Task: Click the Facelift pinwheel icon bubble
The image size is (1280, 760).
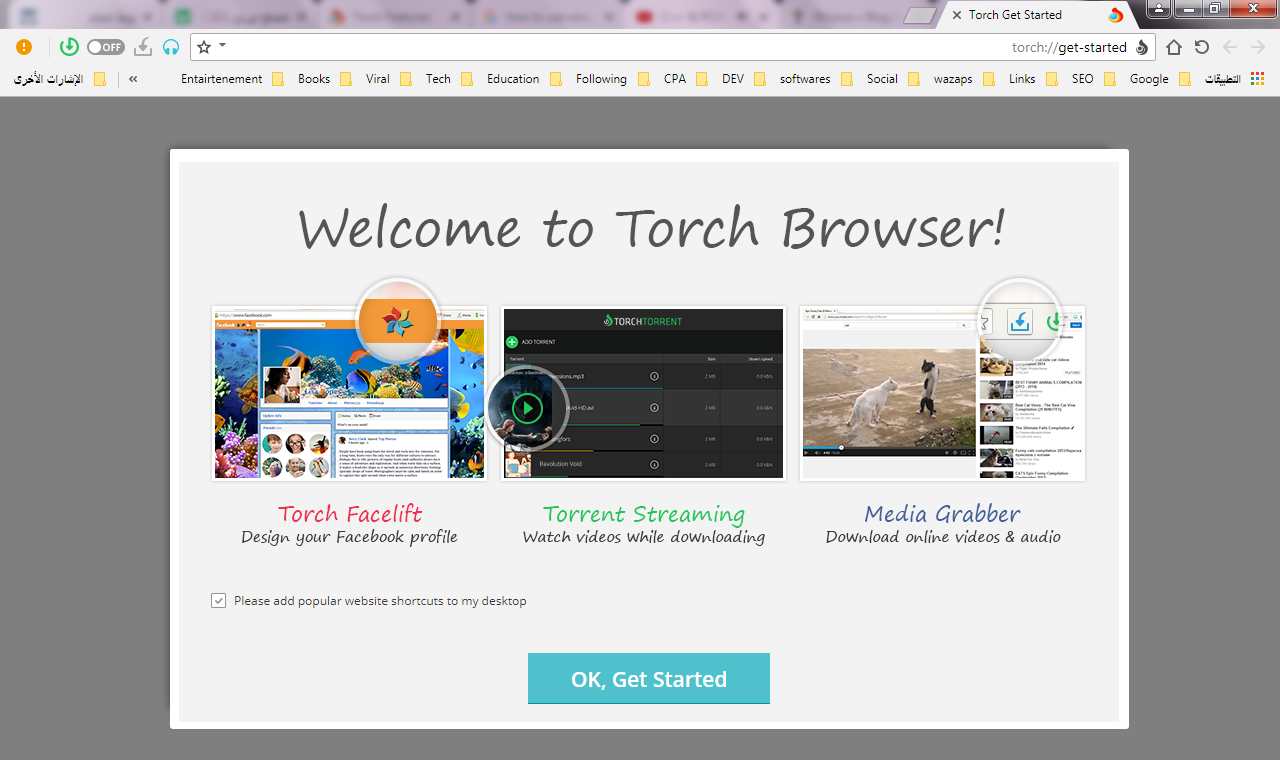Action: coord(398,320)
